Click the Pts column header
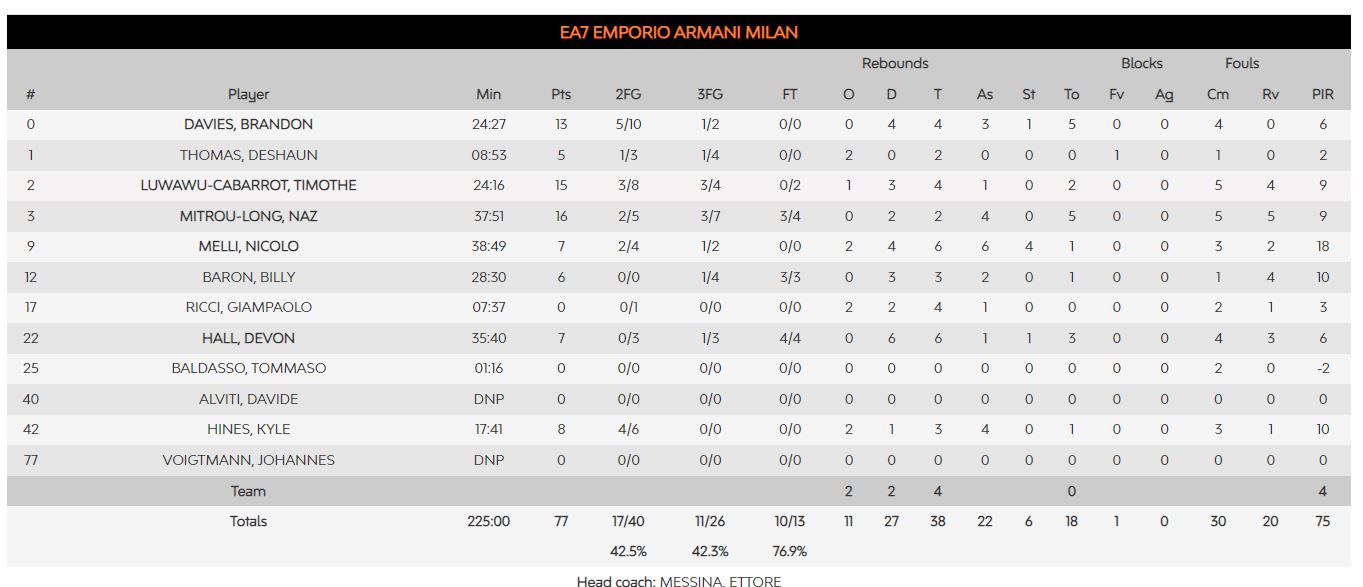This screenshot has height=587, width=1363. (561, 95)
